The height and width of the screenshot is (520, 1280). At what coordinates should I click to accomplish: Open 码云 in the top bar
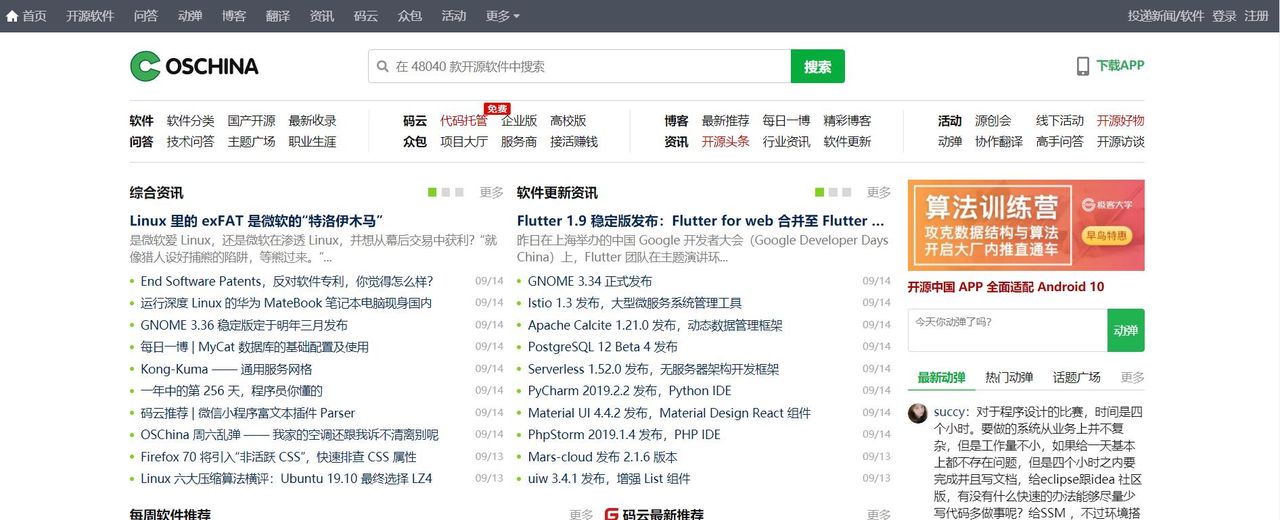click(x=366, y=16)
